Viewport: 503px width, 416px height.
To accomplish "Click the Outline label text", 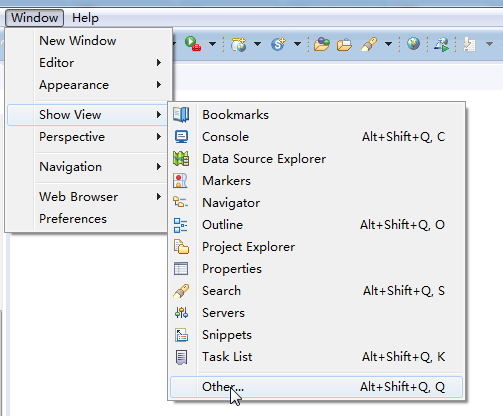I will [223, 225].
